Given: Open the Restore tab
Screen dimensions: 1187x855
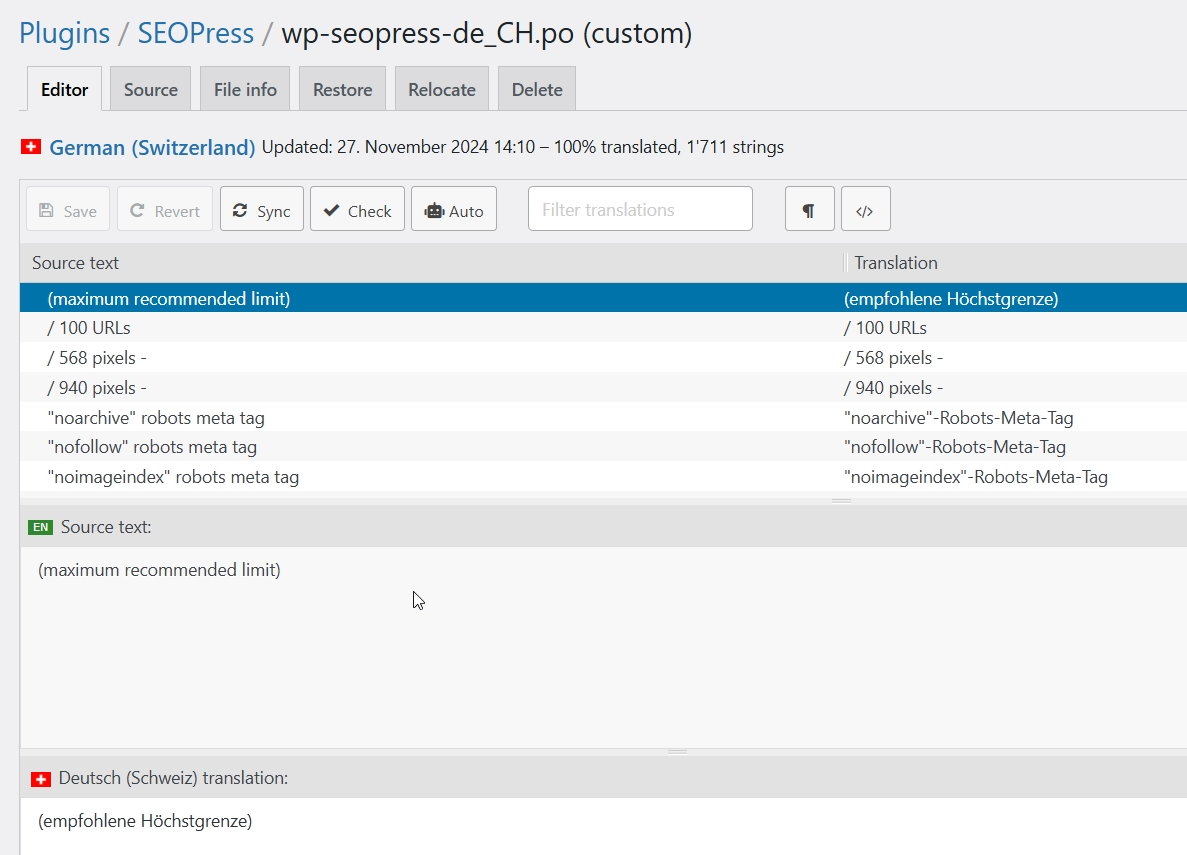Looking at the screenshot, I should click(x=342, y=89).
